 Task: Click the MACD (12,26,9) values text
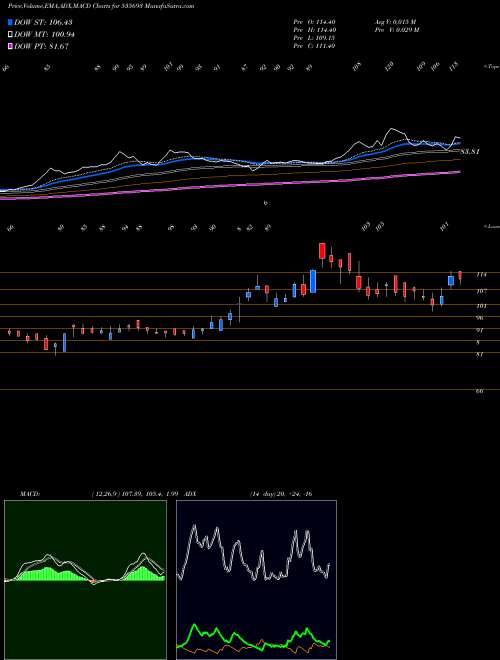tap(135, 493)
